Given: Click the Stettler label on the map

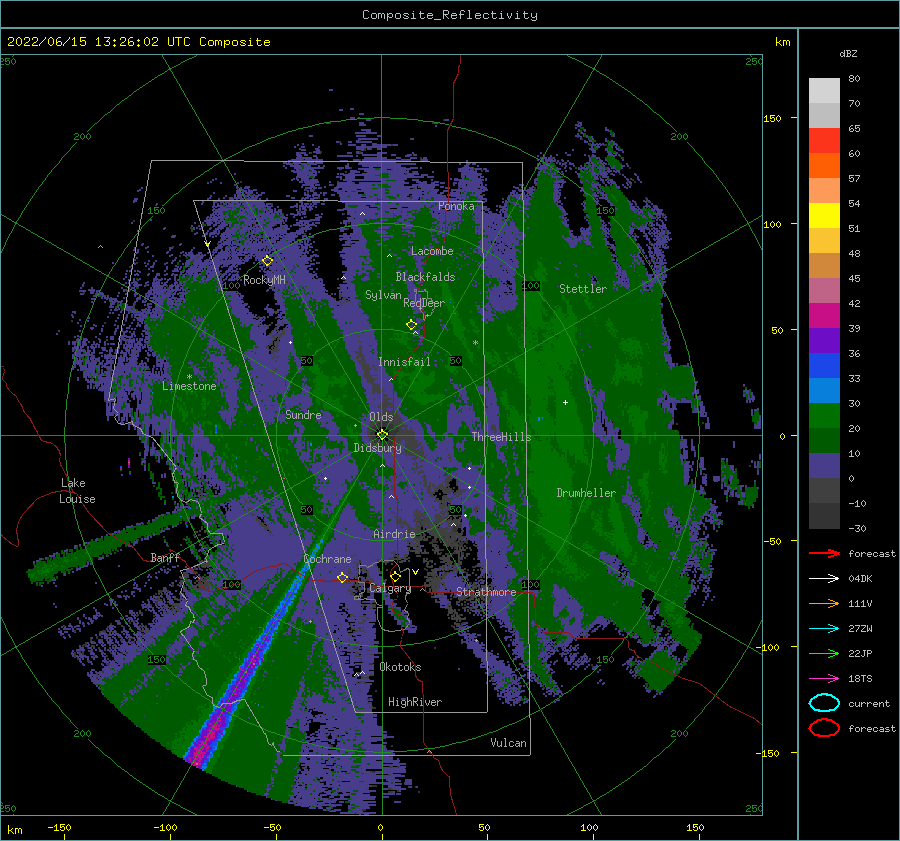Looking at the screenshot, I should tap(583, 289).
